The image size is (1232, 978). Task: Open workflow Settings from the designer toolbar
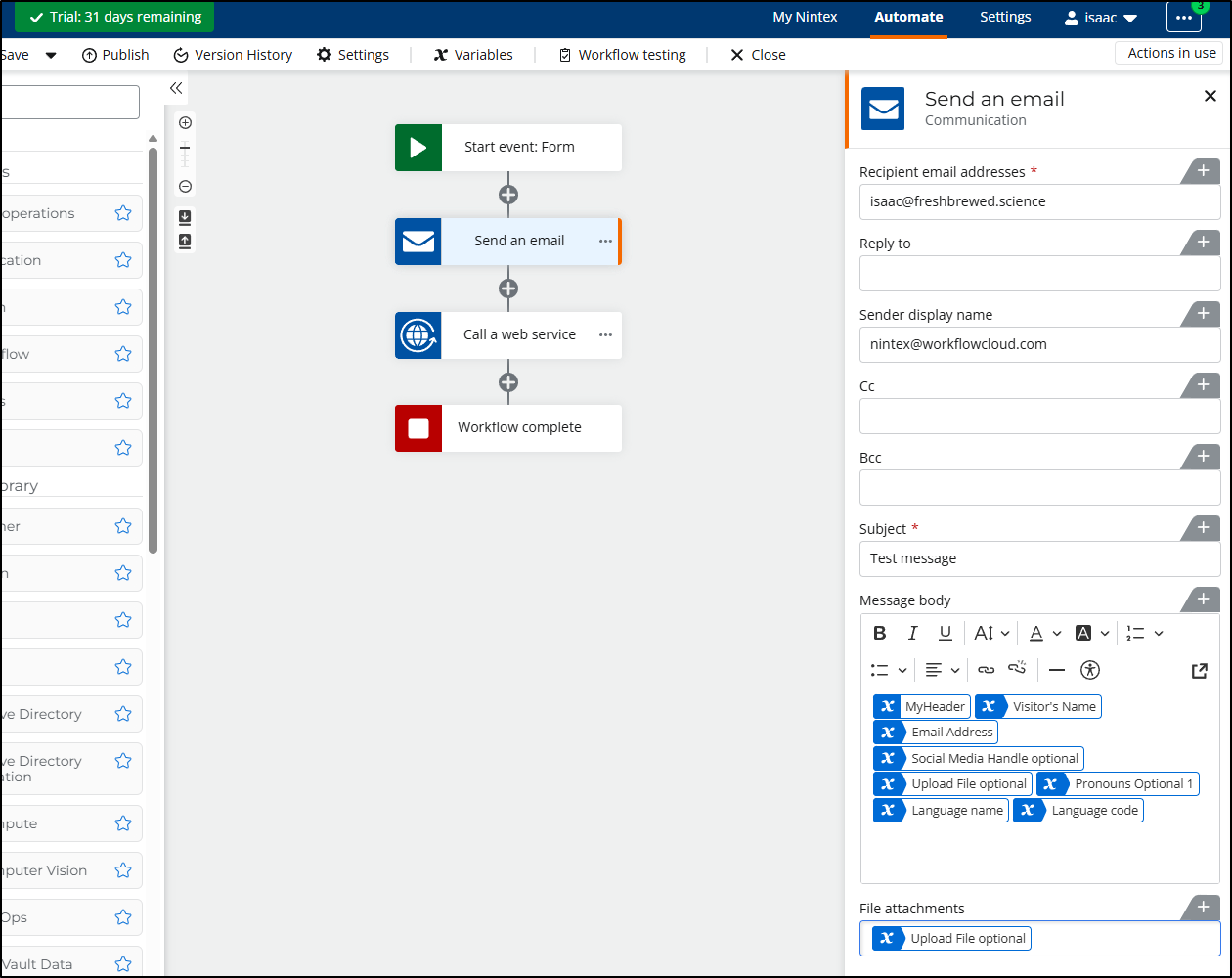pyautogui.click(x=353, y=55)
